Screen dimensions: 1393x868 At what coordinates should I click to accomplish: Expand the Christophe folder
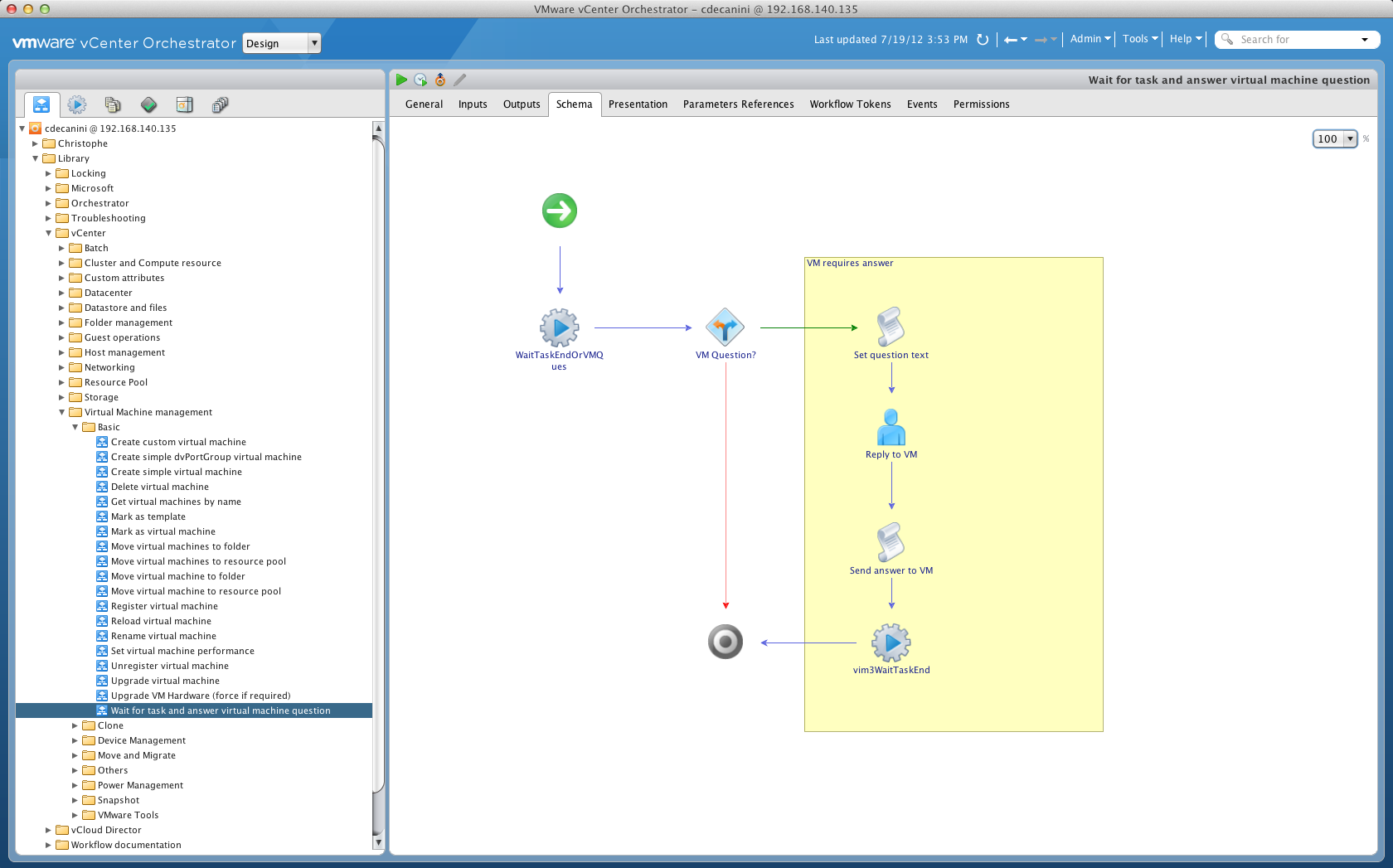(x=35, y=143)
